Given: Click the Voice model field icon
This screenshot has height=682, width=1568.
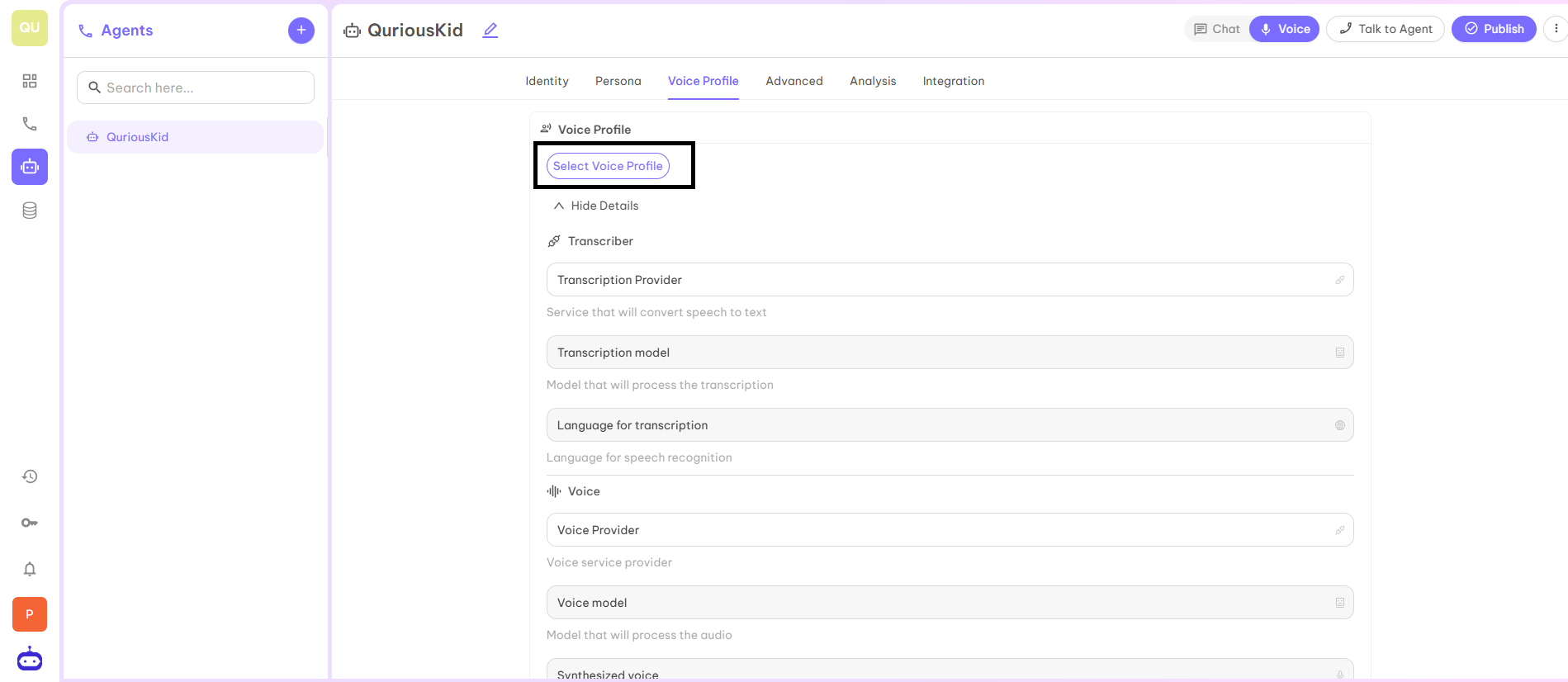Looking at the screenshot, I should (x=1340, y=603).
